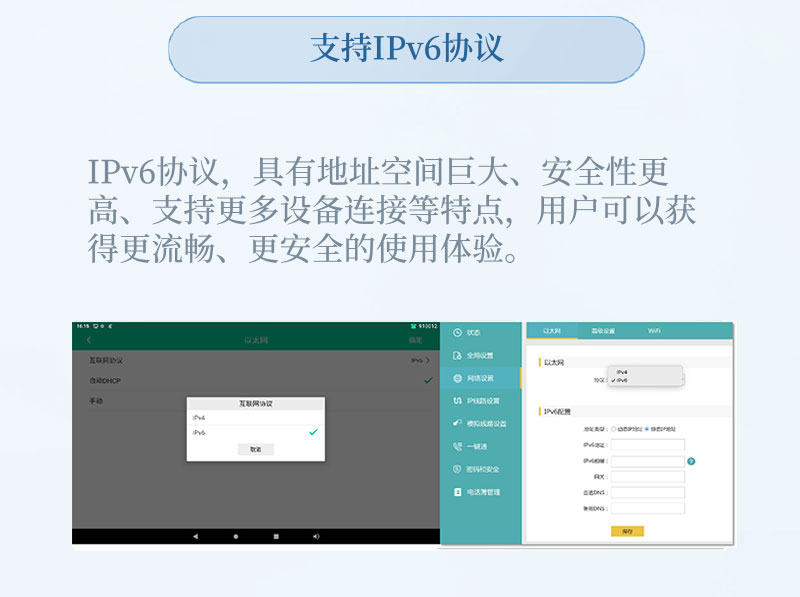Select the 动态IP地址 radio button
The height and width of the screenshot is (597, 800).
(x=614, y=429)
